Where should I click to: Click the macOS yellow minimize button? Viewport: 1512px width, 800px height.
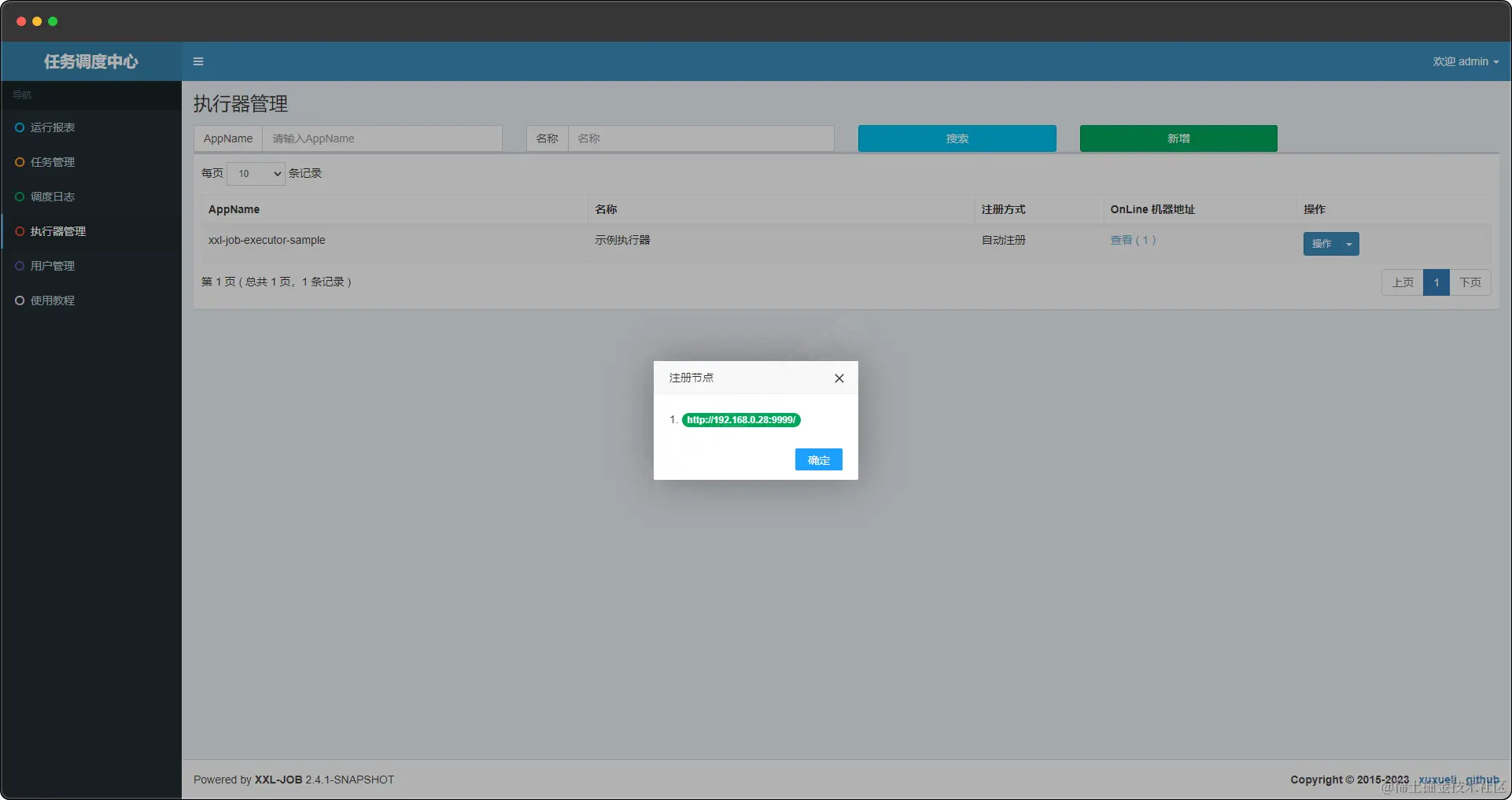pyautogui.click(x=37, y=21)
